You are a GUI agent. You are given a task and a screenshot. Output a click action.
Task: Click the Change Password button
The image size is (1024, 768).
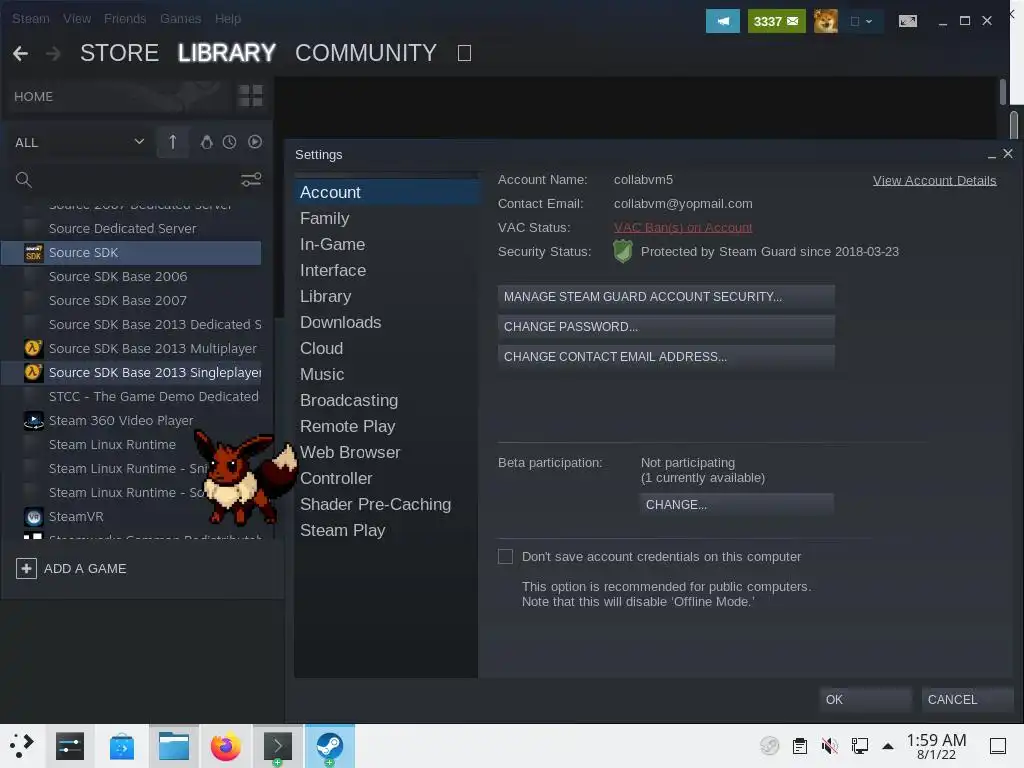tap(666, 327)
